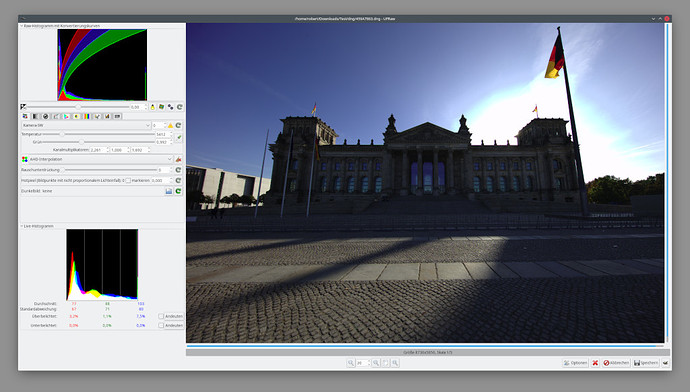Click the second Kanalmultiplikatoren field 1,000
This screenshot has width=690, height=392.
click(120, 150)
